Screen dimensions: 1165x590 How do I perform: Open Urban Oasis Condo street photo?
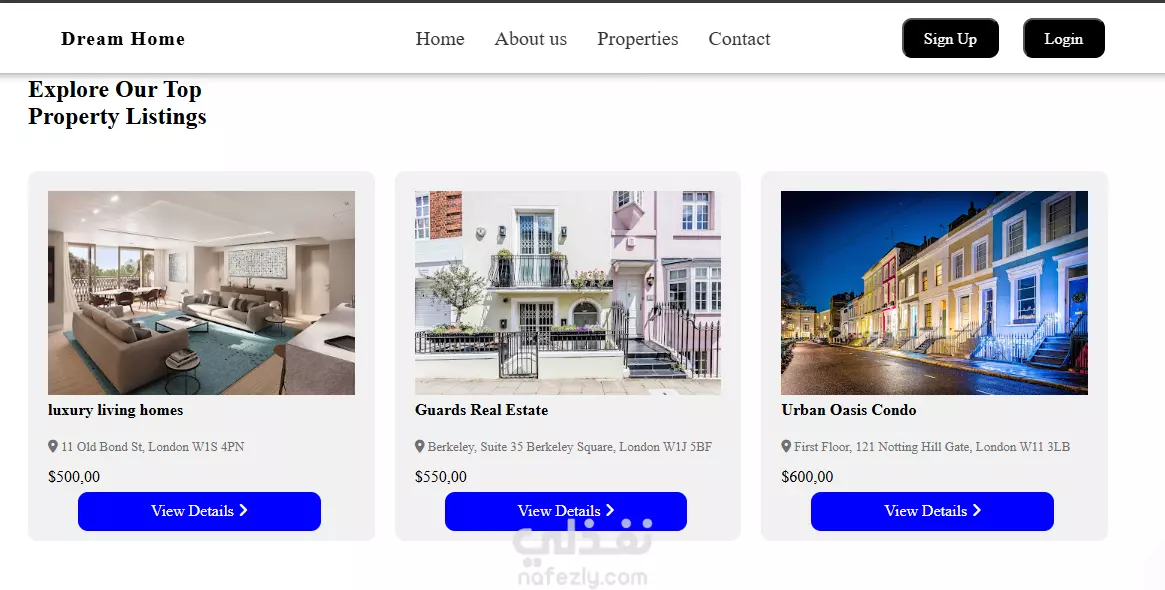coord(934,293)
